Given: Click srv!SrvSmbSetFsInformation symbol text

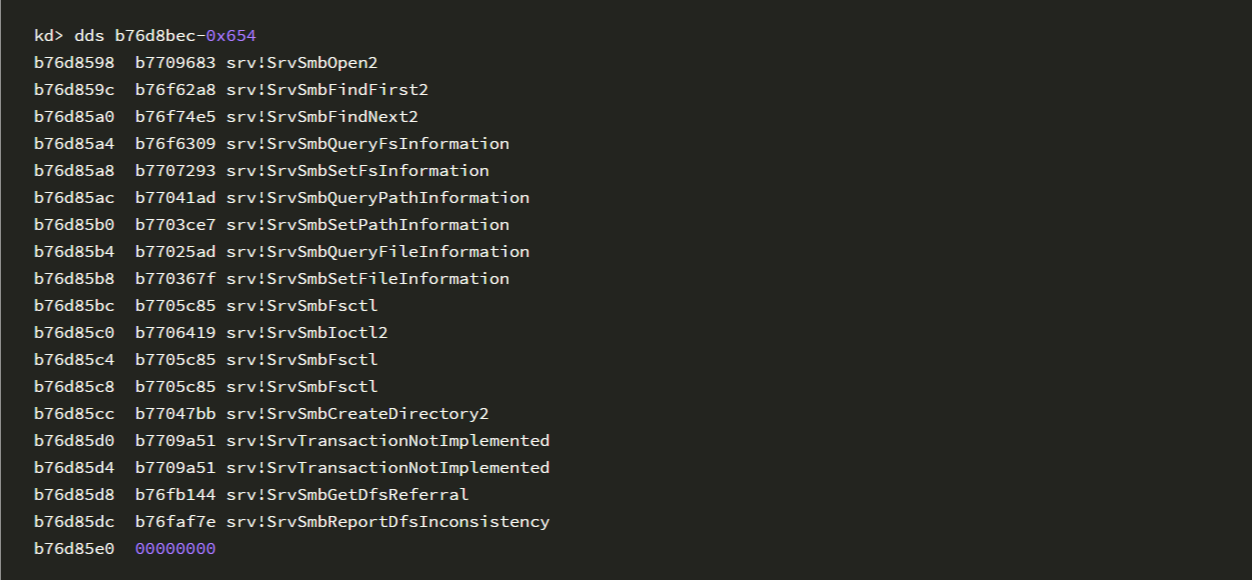Looking at the screenshot, I should click(x=358, y=171).
